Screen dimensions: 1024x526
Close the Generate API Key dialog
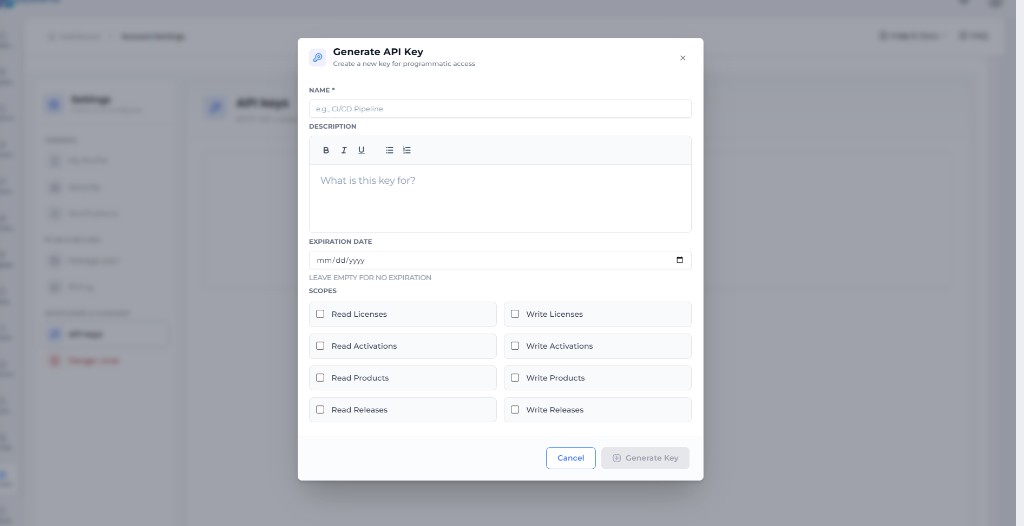click(682, 58)
